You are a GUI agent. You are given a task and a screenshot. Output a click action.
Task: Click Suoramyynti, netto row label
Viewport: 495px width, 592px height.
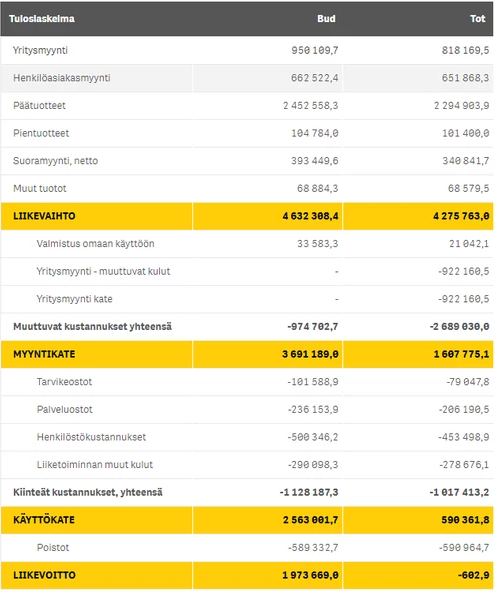tap(56, 161)
